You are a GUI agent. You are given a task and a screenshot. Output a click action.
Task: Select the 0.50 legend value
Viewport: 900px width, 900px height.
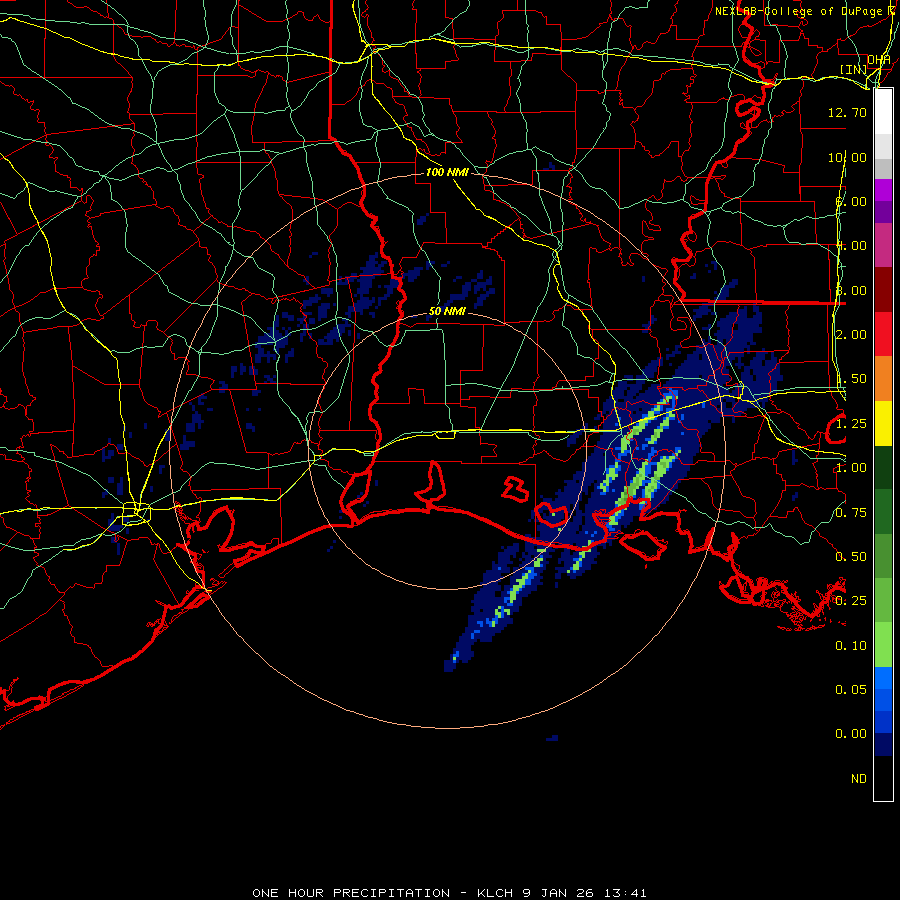click(851, 557)
